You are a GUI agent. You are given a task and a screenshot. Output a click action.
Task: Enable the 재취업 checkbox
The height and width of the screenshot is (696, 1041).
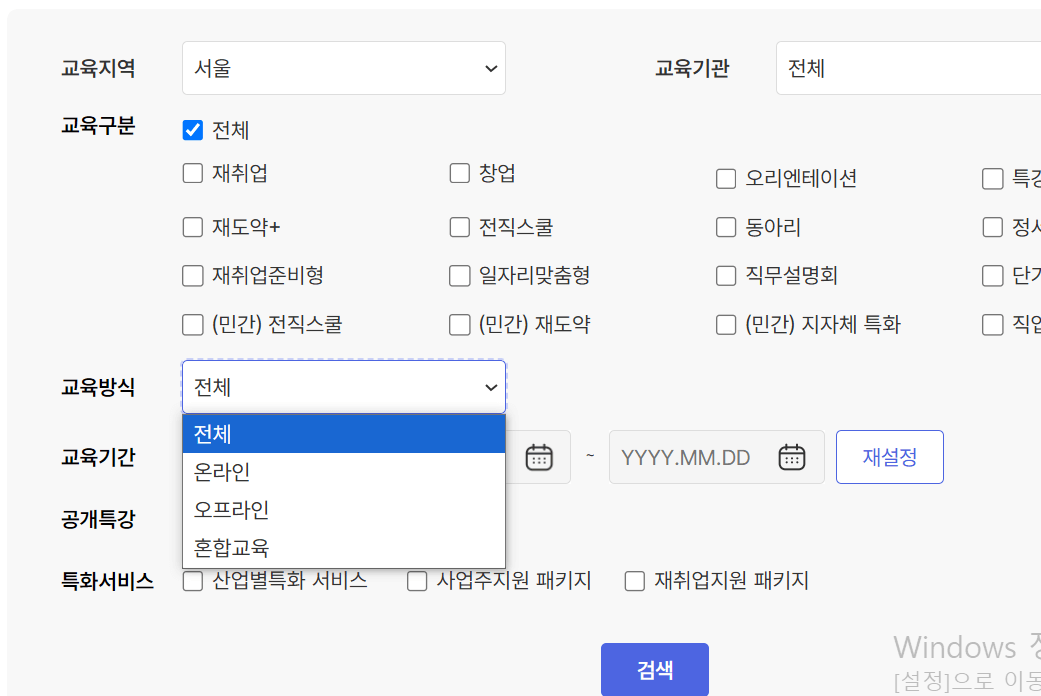(x=192, y=173)
